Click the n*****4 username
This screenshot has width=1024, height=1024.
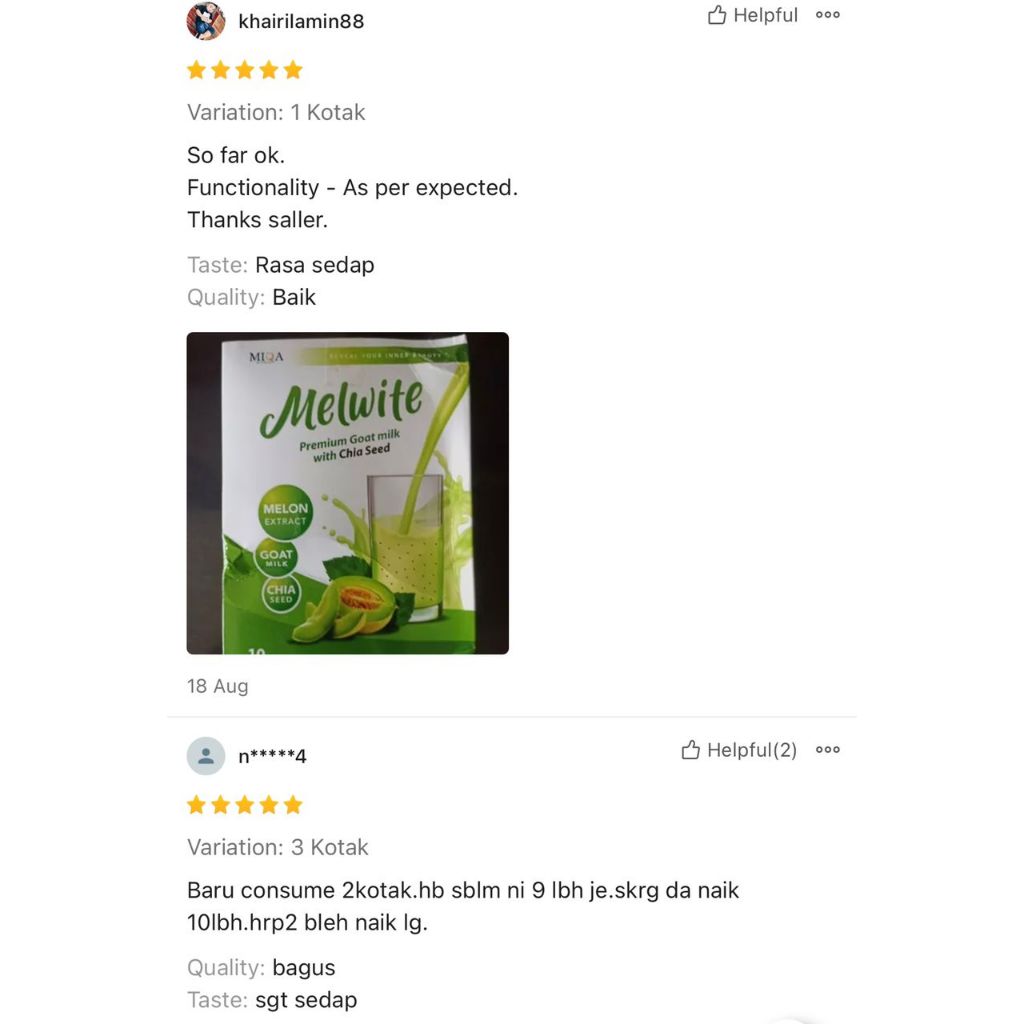(272, 756)
